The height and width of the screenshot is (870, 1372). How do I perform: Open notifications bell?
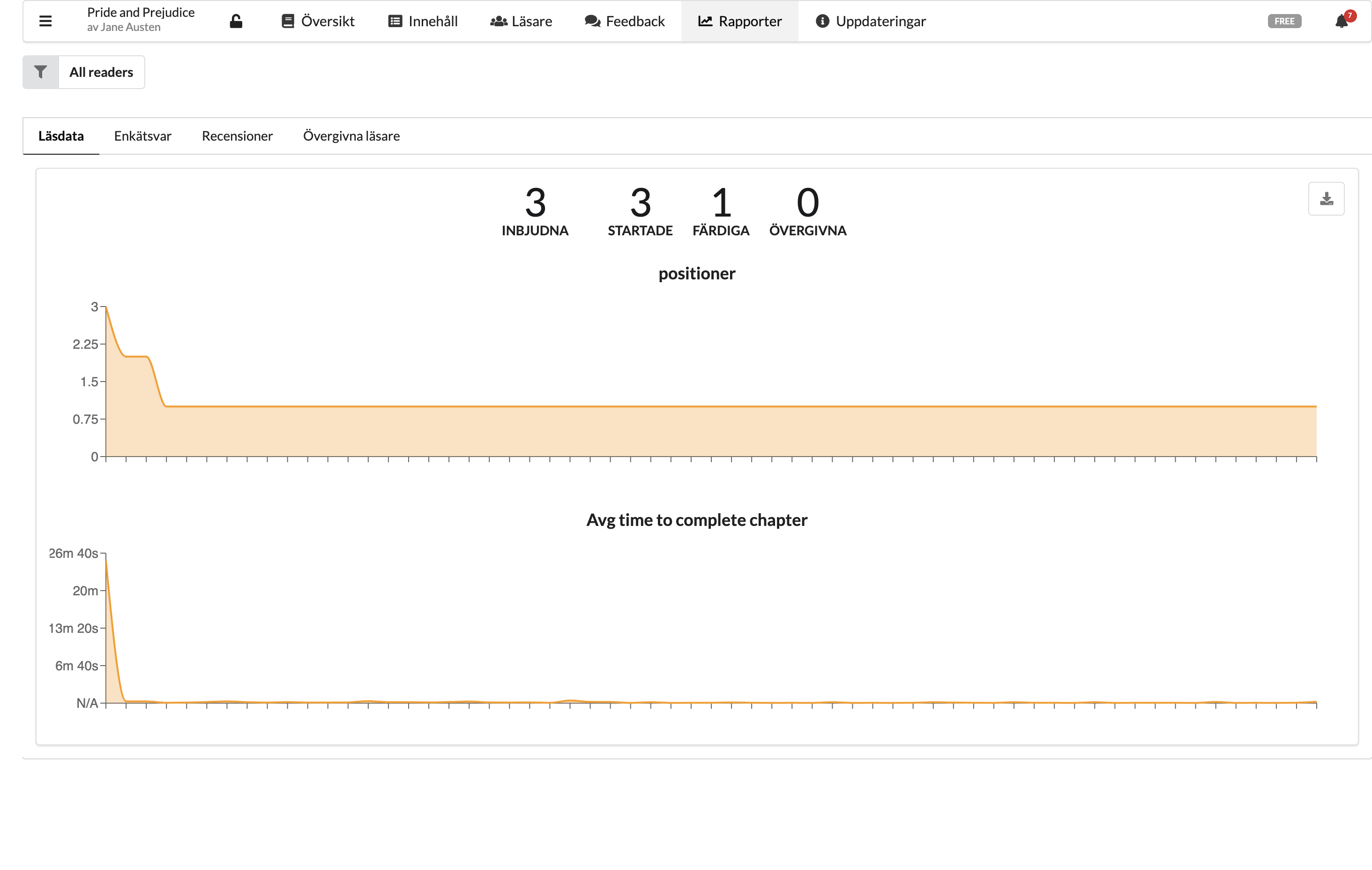1342,21
